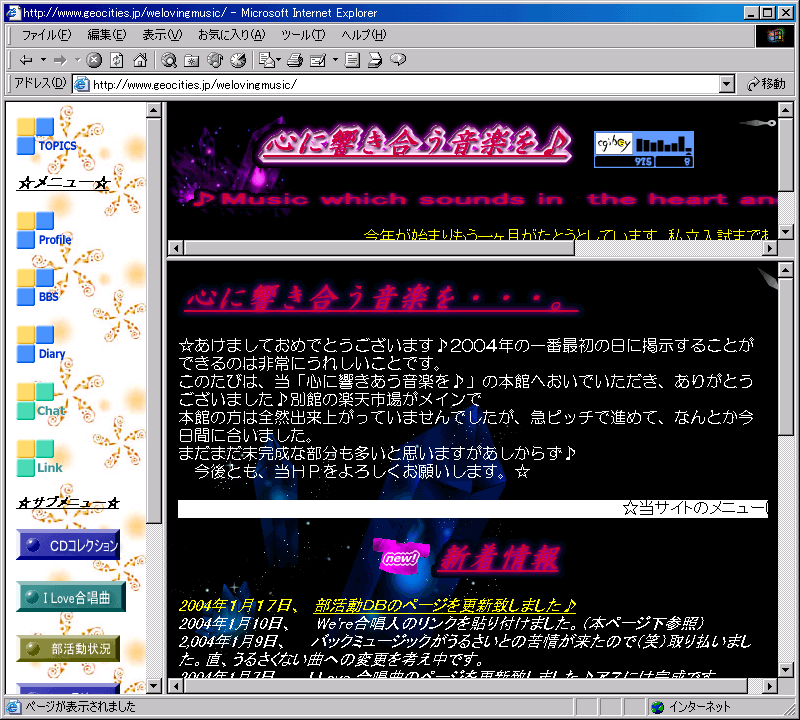
Task: Click the ☆サブメニュー☆ sidebar heading
Action: point(68,503)
